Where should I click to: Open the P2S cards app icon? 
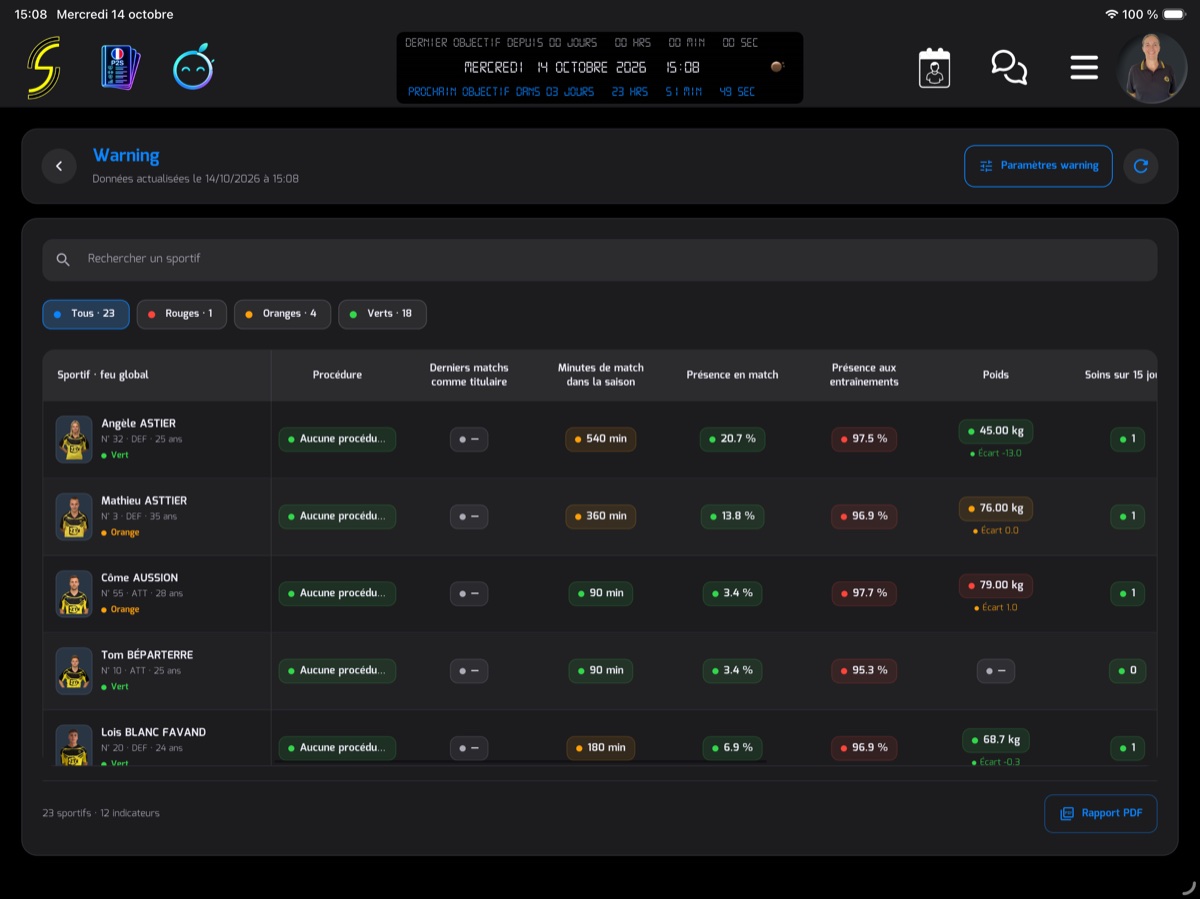pos(121,68)
